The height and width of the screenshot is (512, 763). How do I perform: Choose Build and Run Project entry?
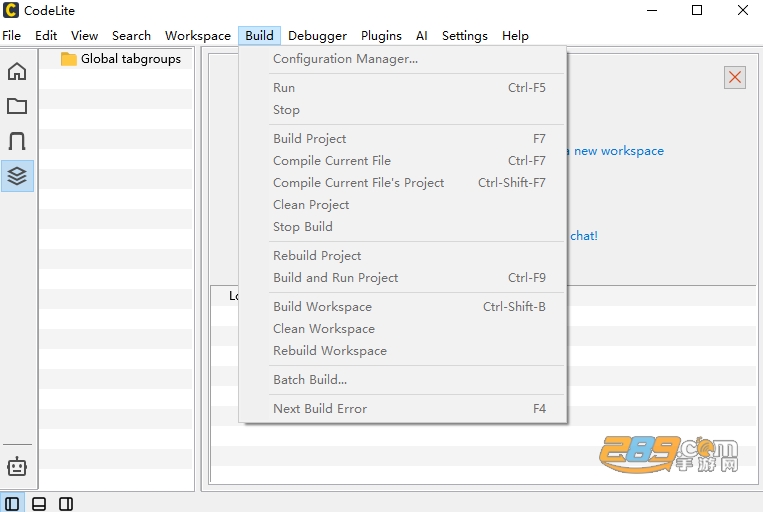tap(403, 277)
